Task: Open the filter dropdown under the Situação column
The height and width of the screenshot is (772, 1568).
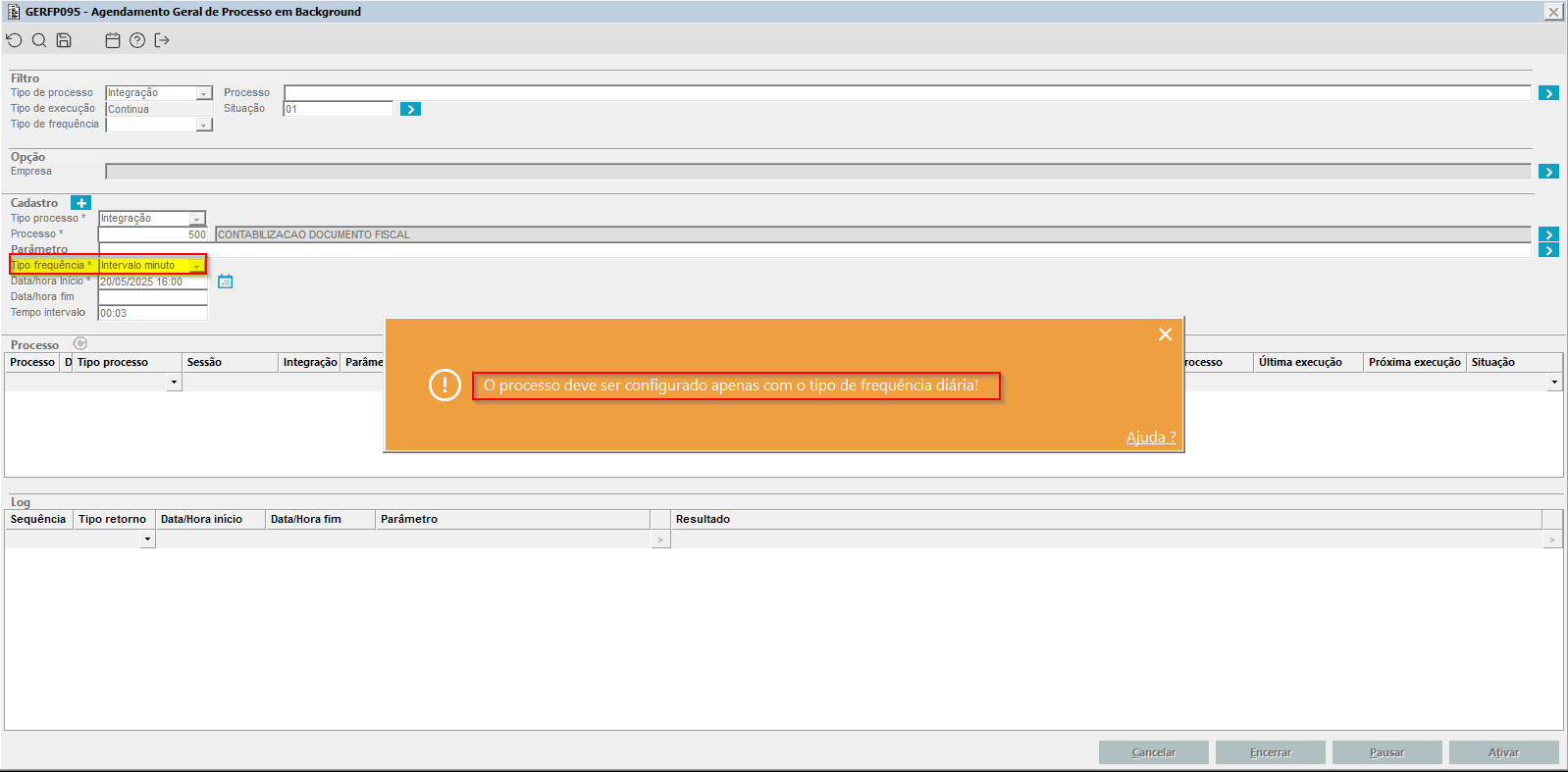Action: 1554,383
